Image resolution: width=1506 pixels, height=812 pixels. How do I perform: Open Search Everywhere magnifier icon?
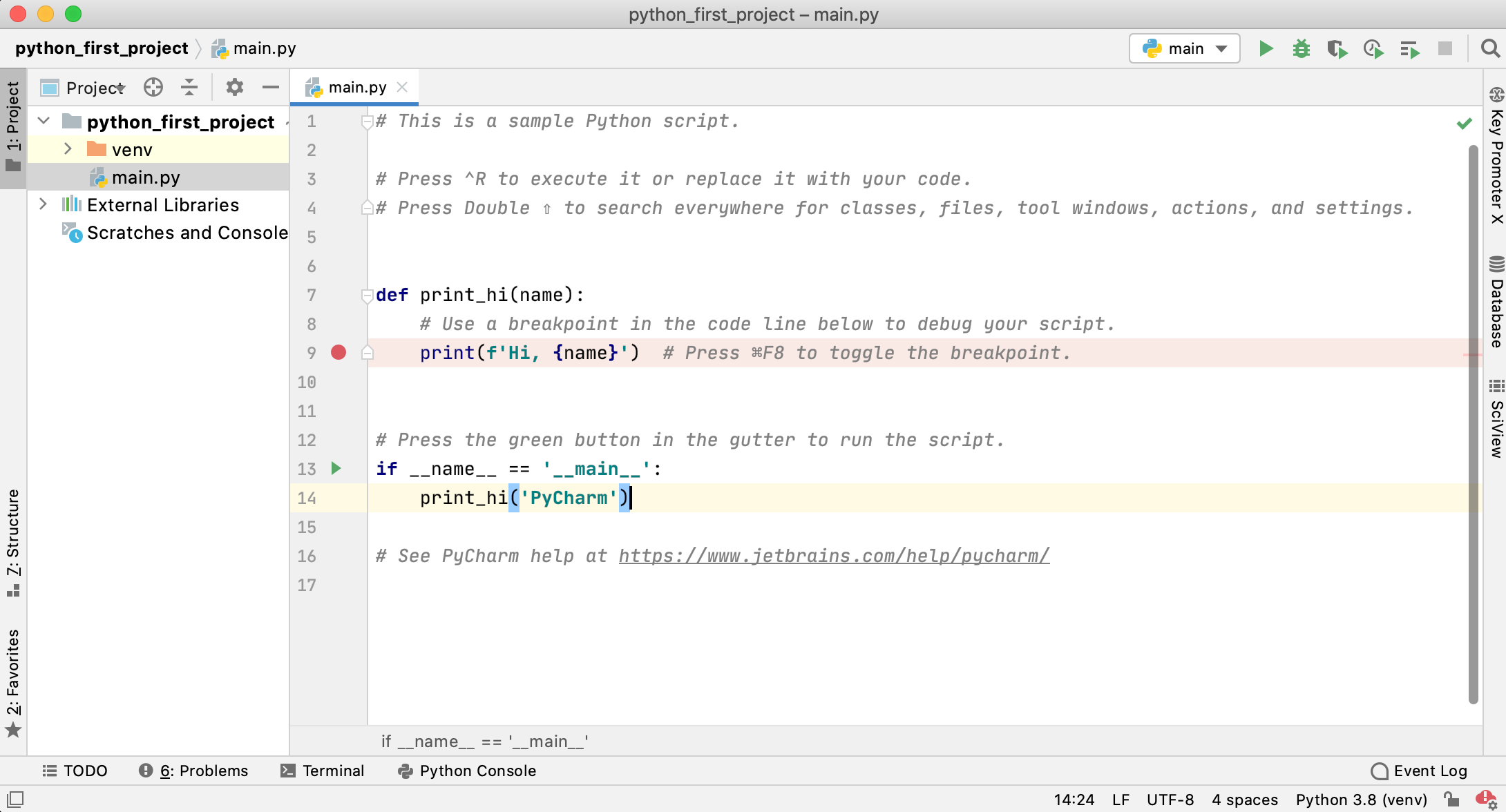pos(1490,48)
